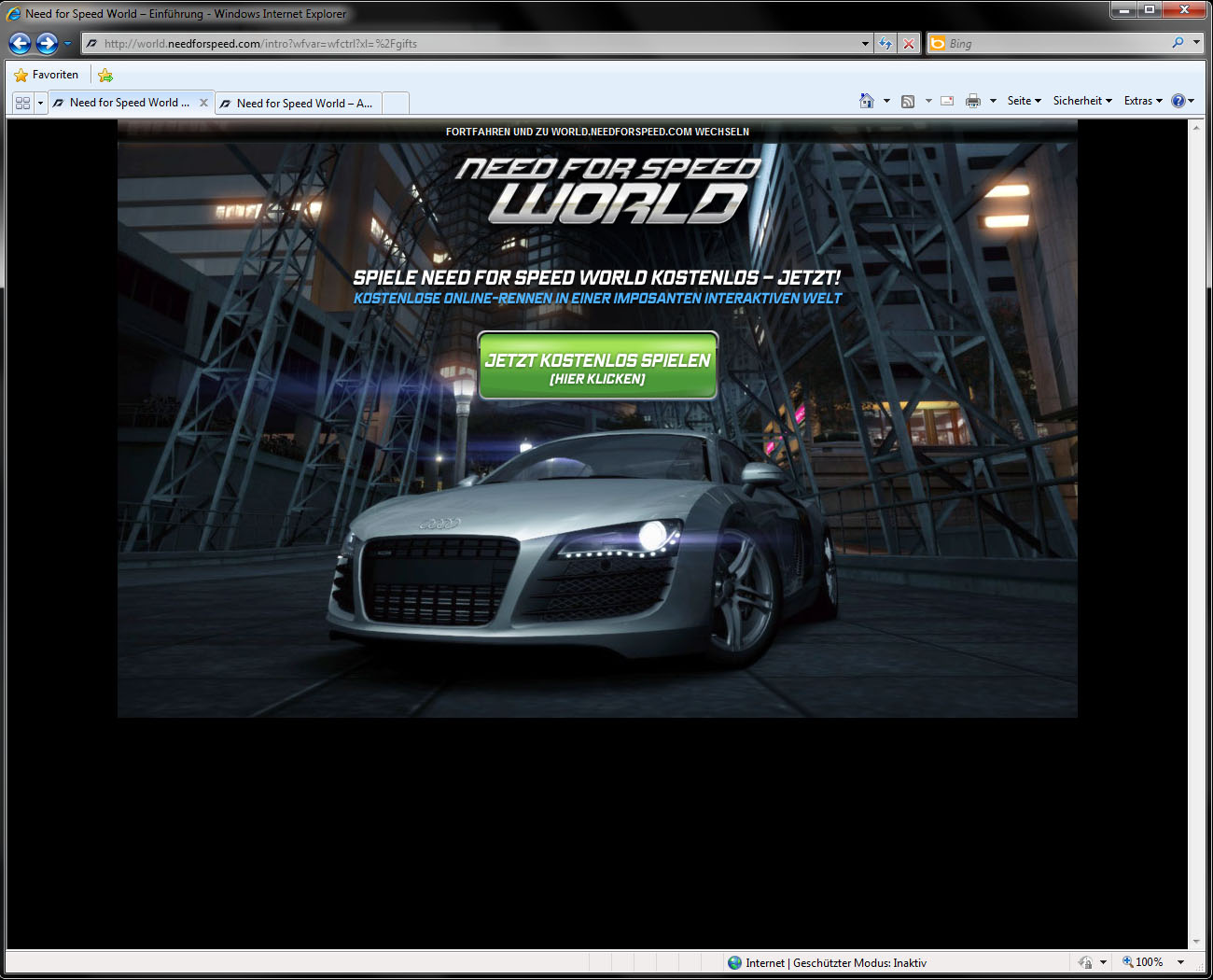
Task: Click the Refresh page icon
Action: pyautogui.click(x=885, y=43)
